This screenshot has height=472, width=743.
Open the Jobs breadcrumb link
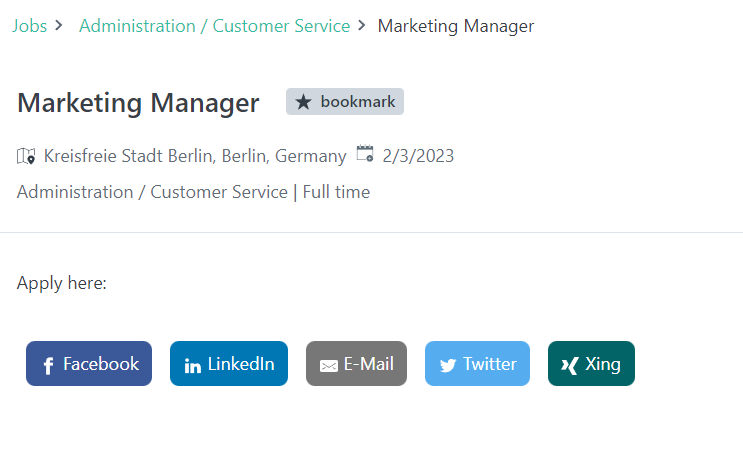[x=29, y=26]
